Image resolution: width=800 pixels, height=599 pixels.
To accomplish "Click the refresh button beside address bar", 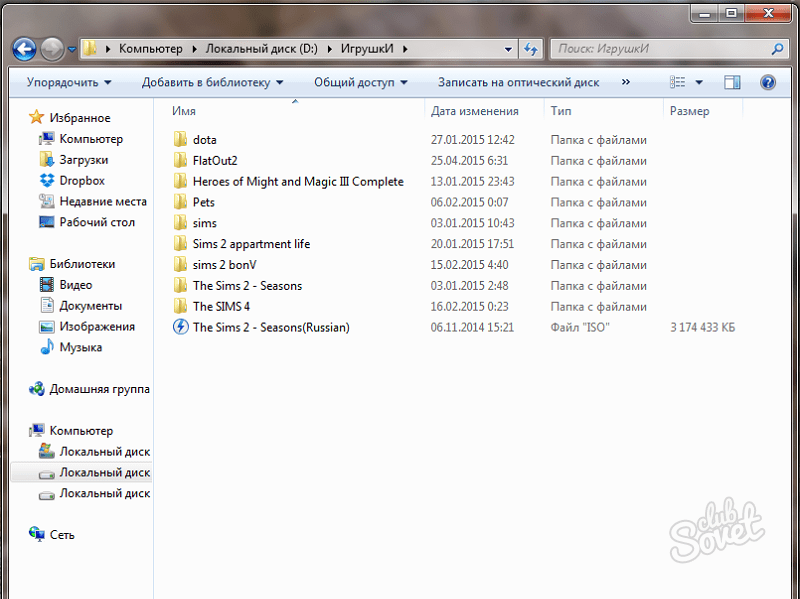I will [531, 48].
